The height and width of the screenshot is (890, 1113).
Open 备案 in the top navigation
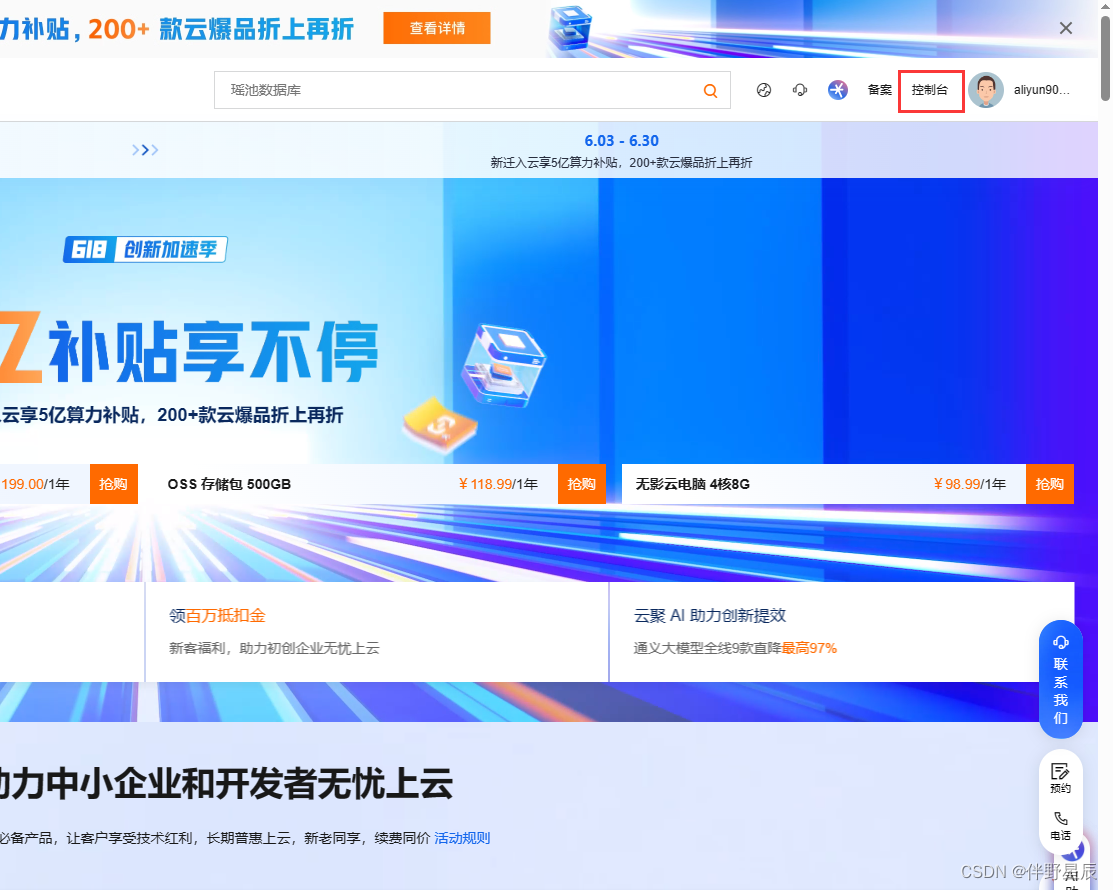879,90
